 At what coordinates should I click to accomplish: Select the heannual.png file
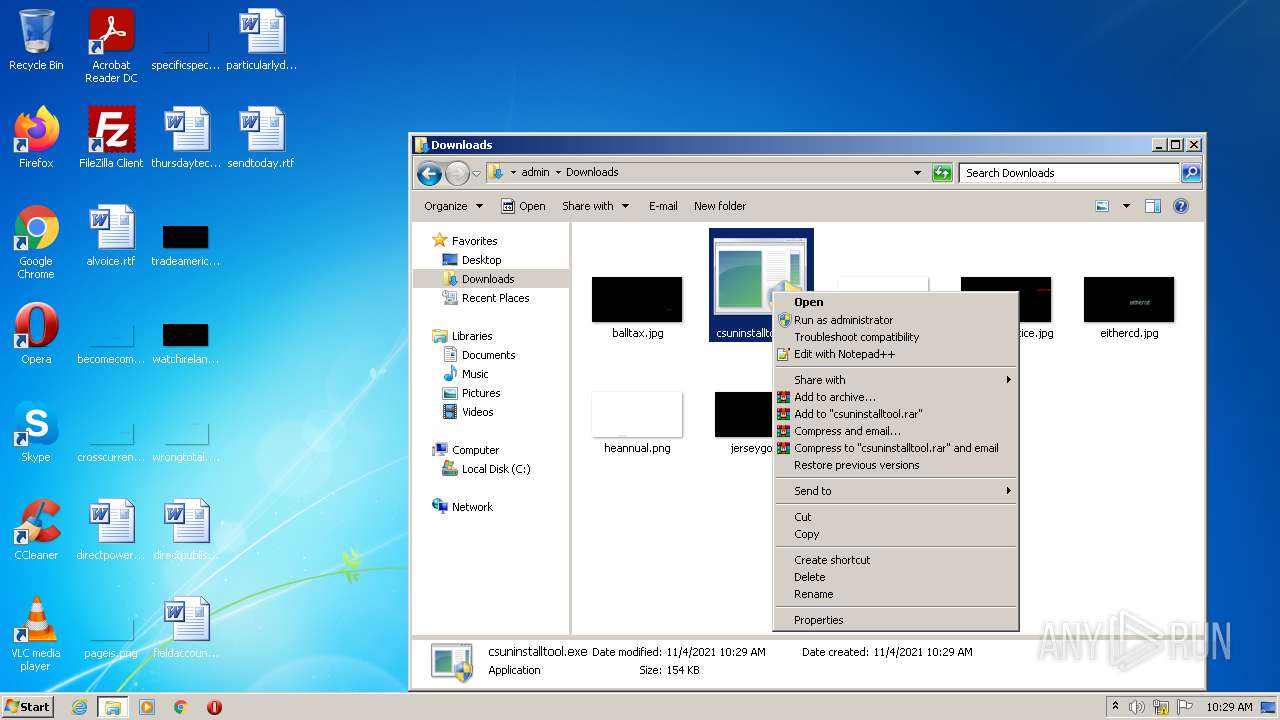click(x=637, y=424)
